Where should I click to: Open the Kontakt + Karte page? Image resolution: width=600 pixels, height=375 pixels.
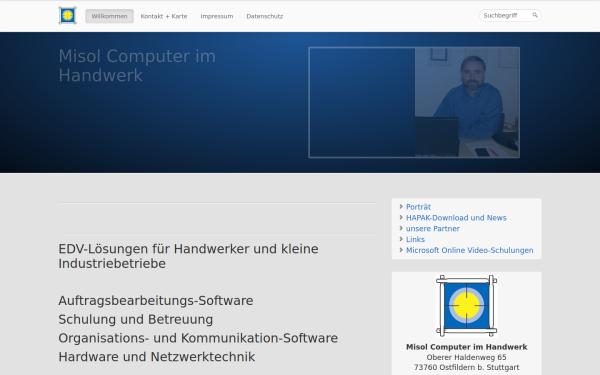click(x=164, y=16)
